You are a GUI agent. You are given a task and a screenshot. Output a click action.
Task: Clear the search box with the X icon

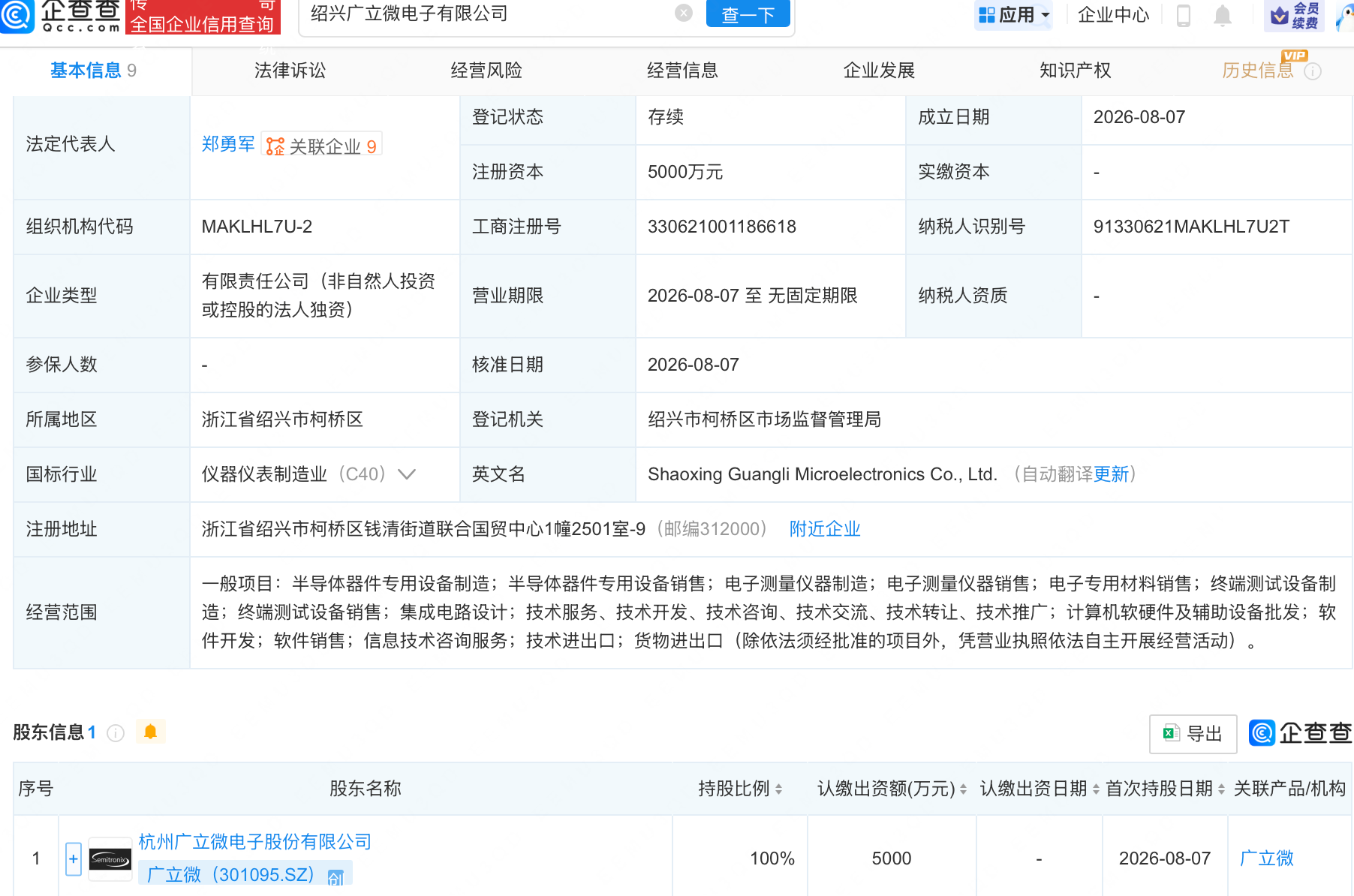(x=684, y=13)
